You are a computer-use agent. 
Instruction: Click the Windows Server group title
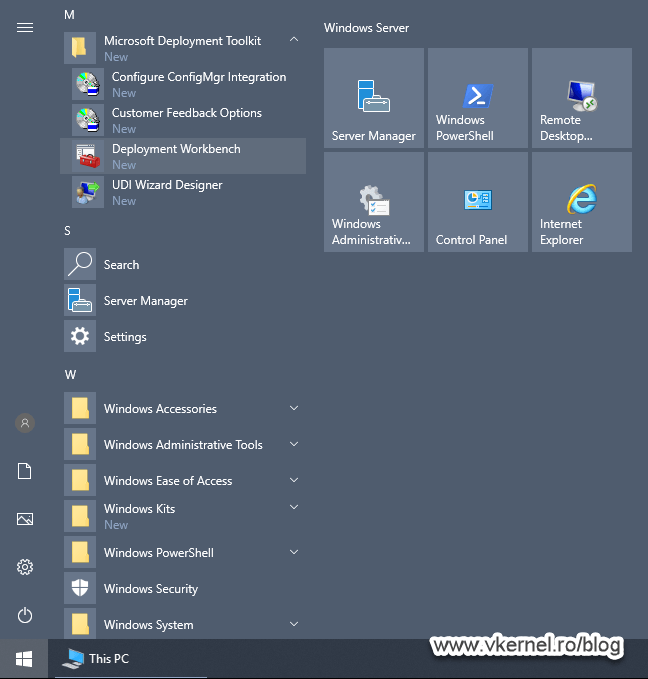366,28
